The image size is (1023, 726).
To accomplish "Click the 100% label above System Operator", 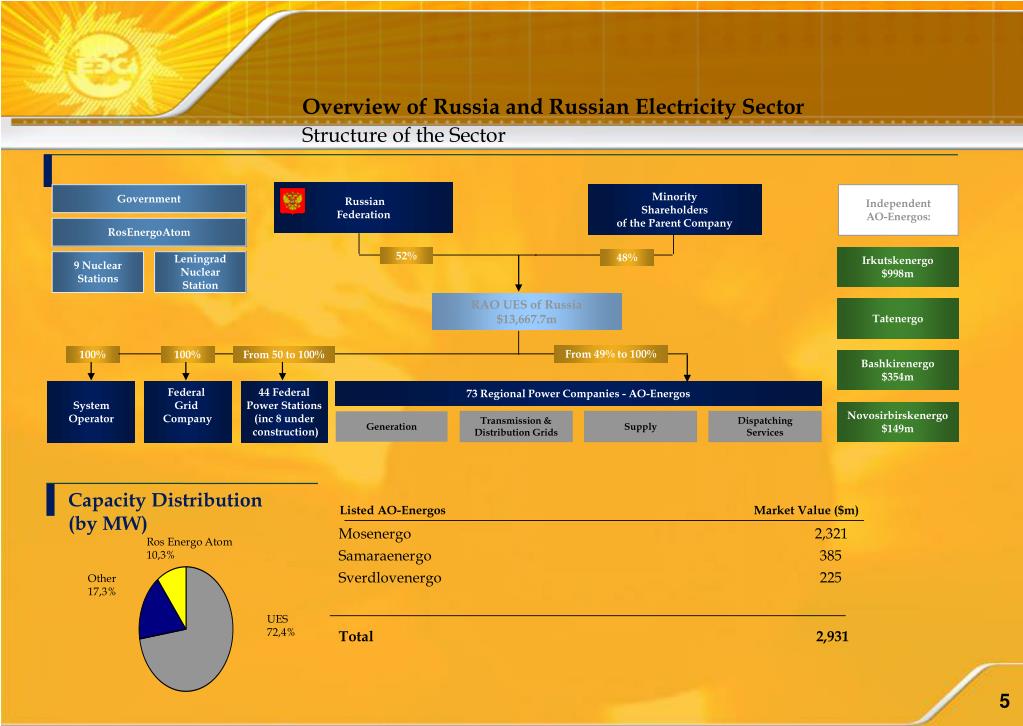I will (92, 354).
